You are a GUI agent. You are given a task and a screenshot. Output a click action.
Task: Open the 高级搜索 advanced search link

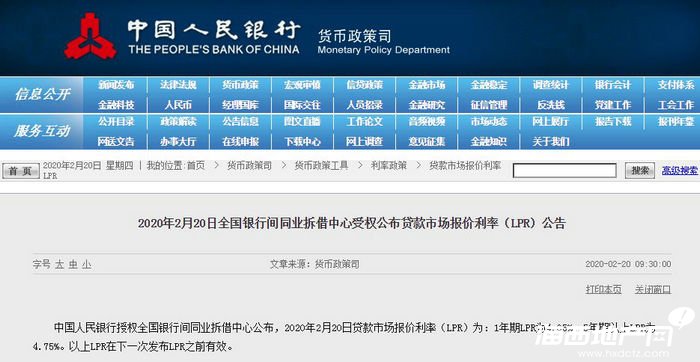680,170
